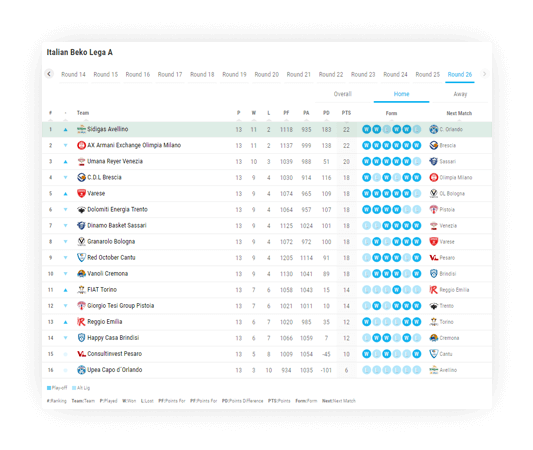The width and height of the screenshot is (533, 450).
Task: Open the Upea Capo d'Orlando team link
Action: pyautogui.click(x=115, y=370)
